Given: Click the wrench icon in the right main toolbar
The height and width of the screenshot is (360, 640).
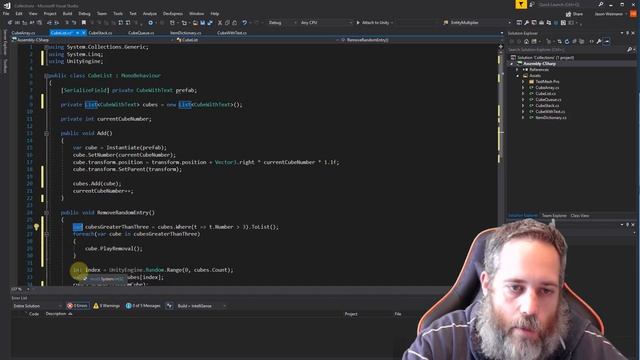Looking at the screenshot, I should (x=527, y=23).
